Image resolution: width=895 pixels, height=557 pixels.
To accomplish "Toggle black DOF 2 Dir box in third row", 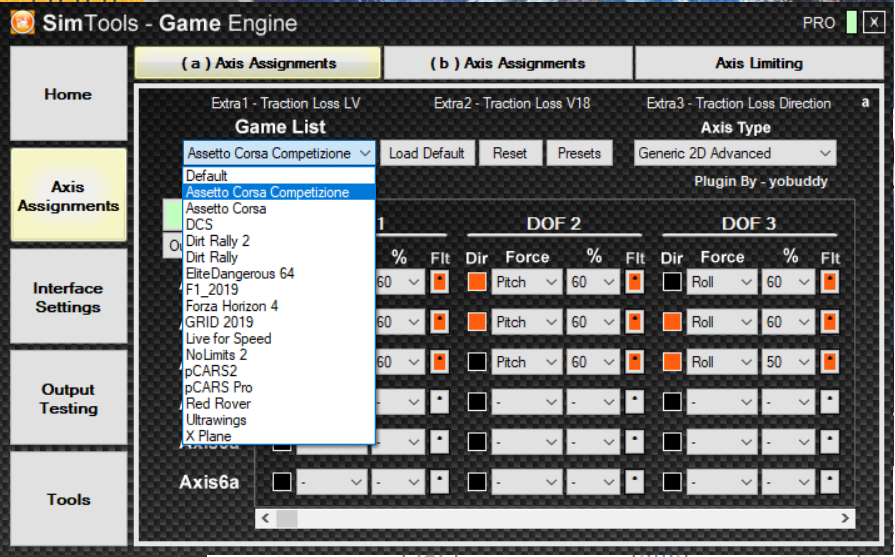I will 477,362.
